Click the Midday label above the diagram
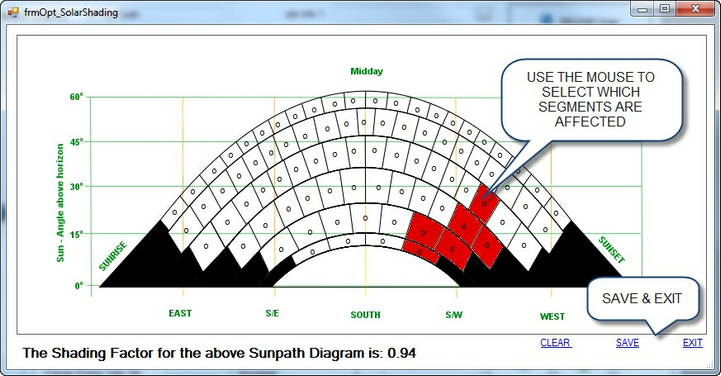721x376 pixels. point(366,71)
